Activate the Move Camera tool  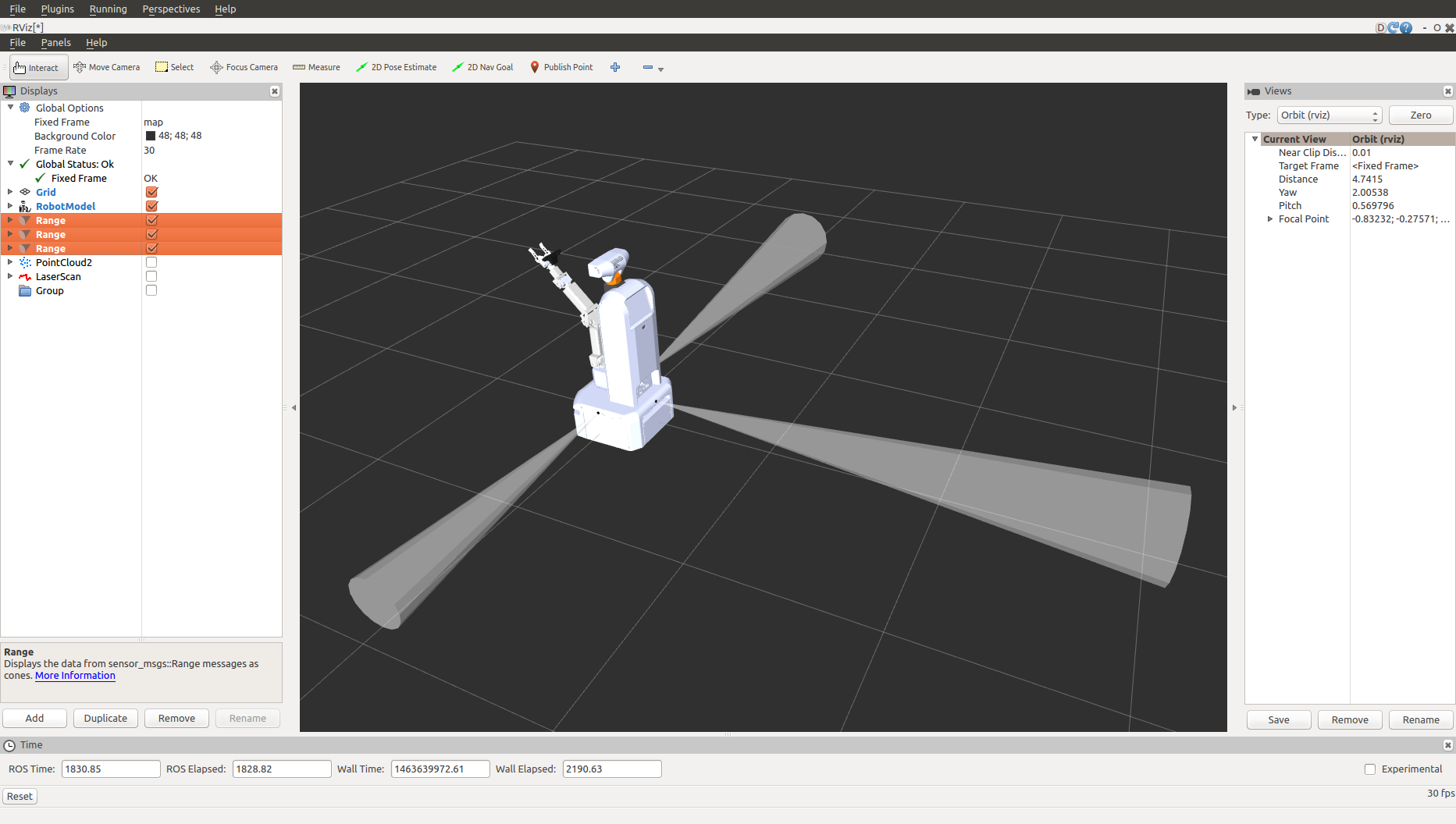(x=106, y=68)
